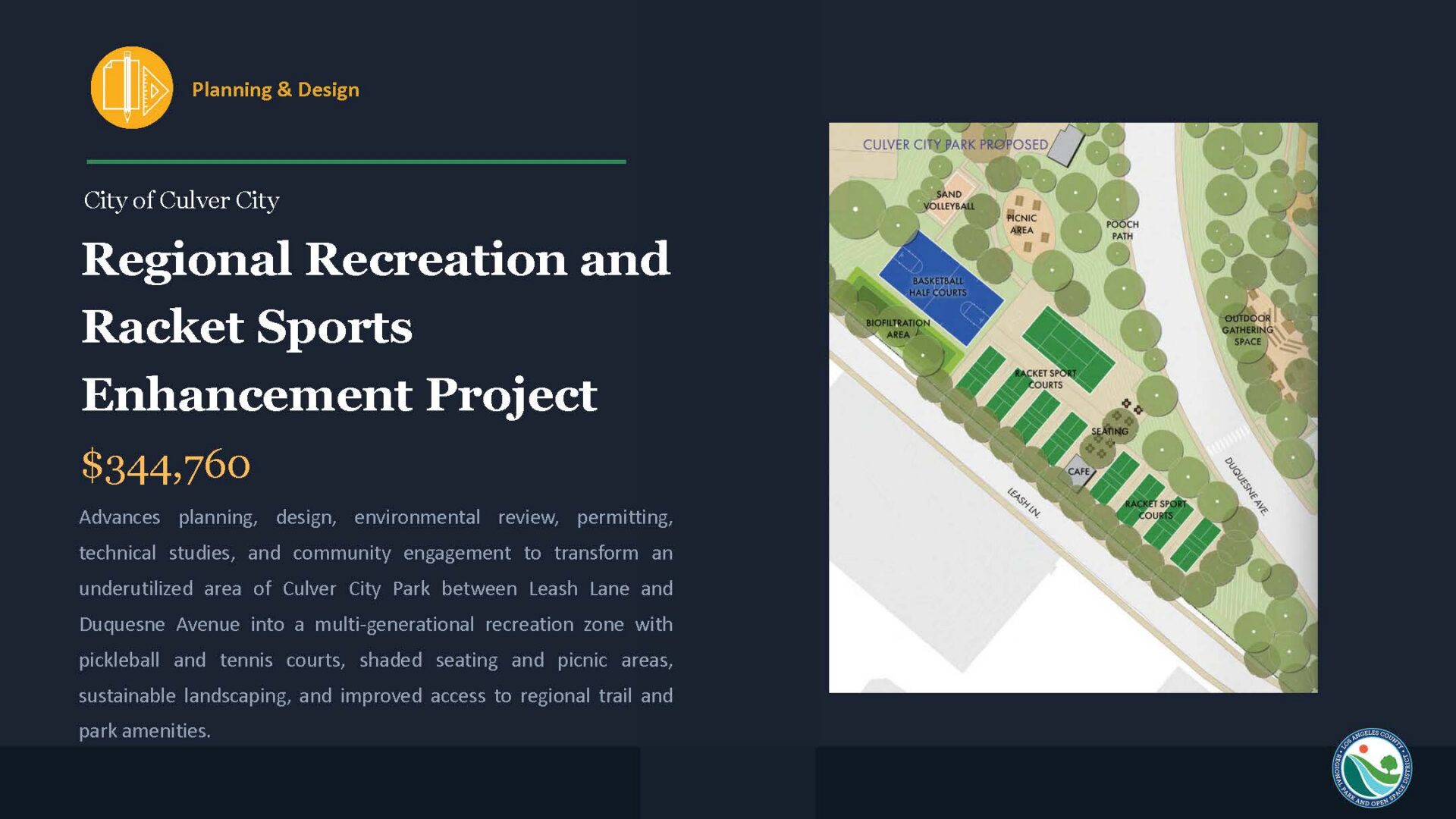This screenshot has height=819, width=1456.
Task: Click the Cafe building on the map
Action: click(x=1078, y=472)
